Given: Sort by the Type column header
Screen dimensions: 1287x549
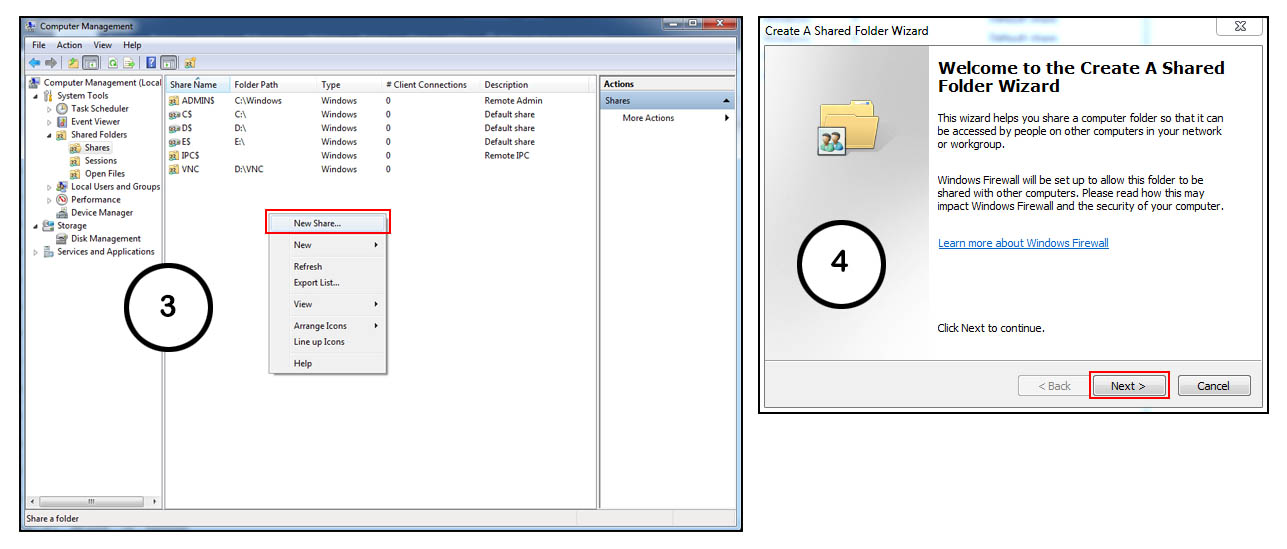Looking at the screenshot, I should [x=350, y=85].
